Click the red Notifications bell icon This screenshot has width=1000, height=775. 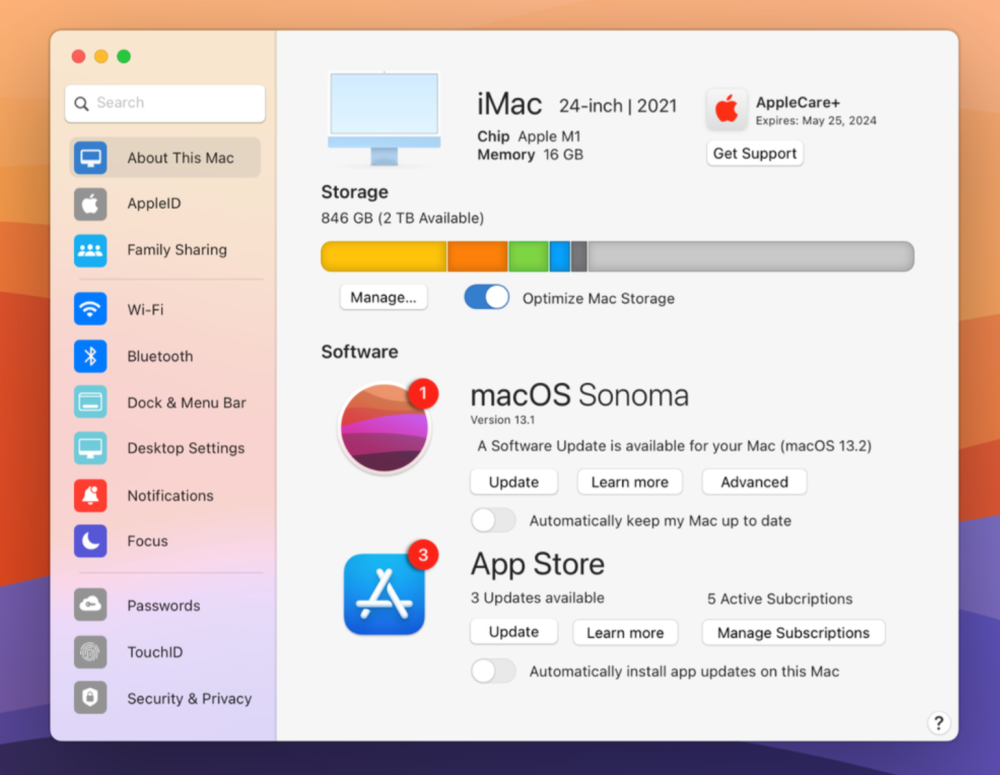point(90,495)
